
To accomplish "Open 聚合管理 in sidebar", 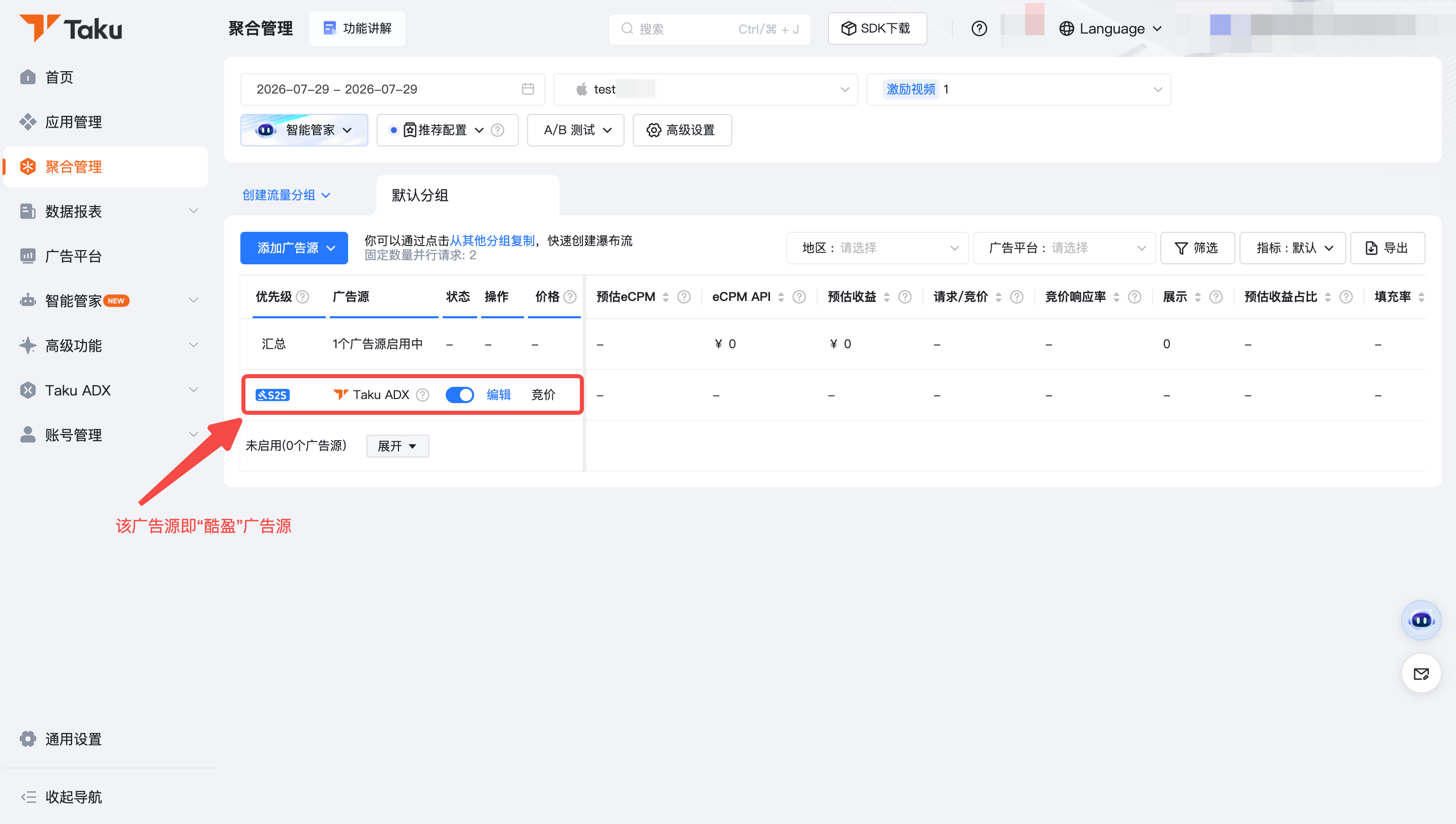I will [106, 166].
